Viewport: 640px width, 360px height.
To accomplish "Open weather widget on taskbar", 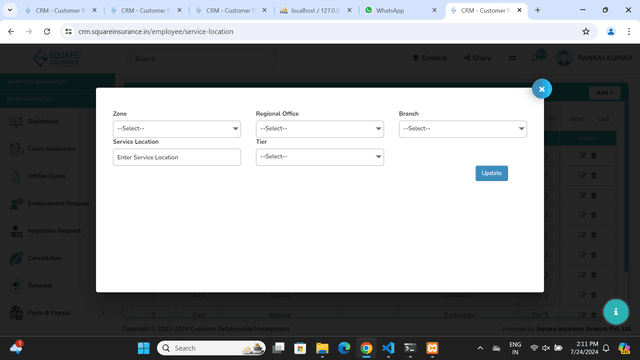I will click(16, 347).
